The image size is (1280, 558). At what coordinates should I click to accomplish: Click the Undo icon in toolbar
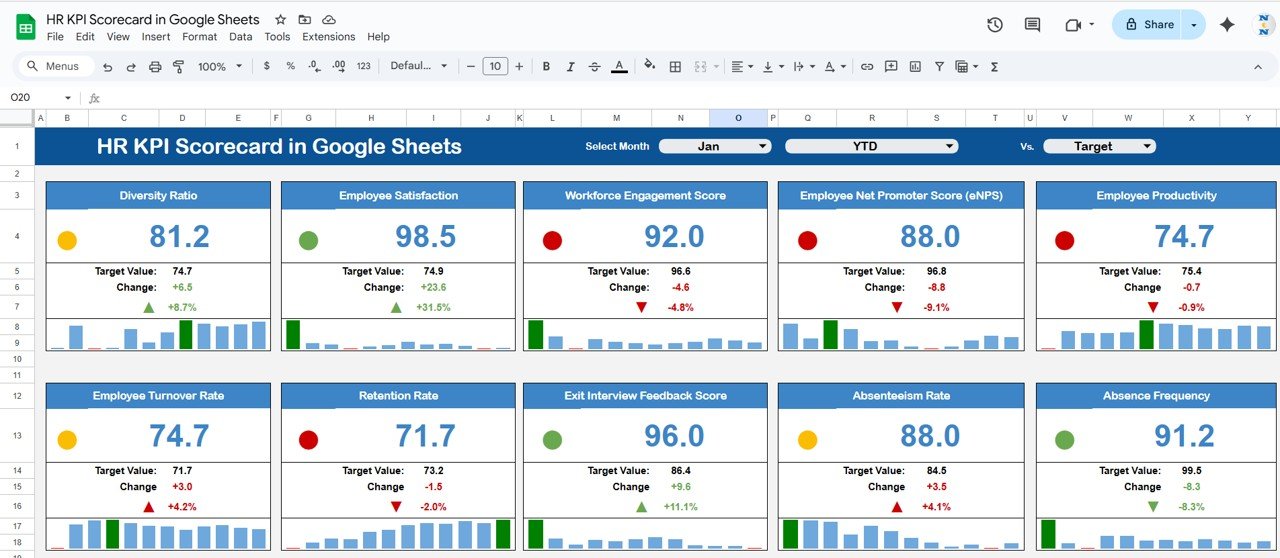[x=107, y=67]
